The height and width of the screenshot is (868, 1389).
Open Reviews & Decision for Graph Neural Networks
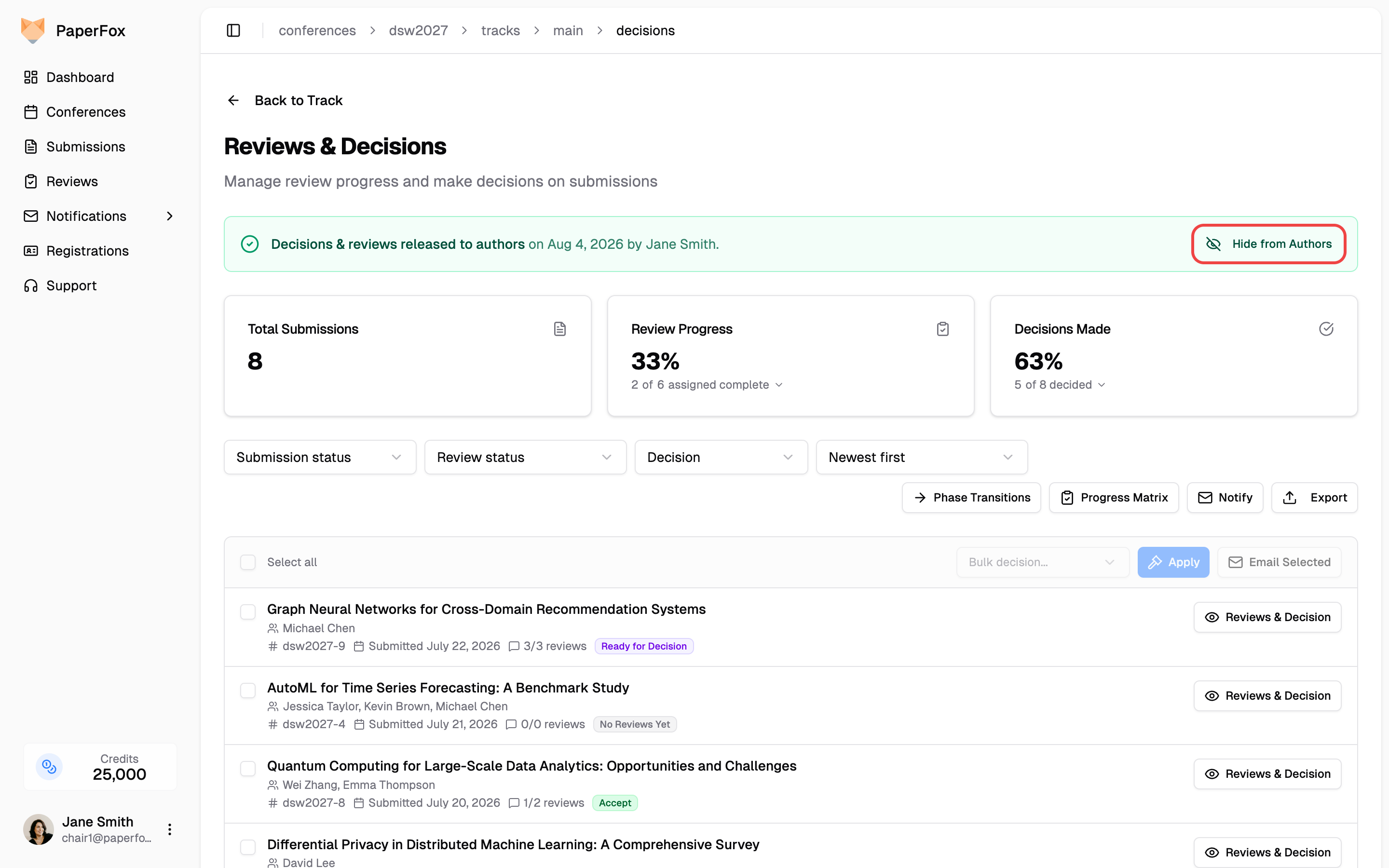tap(1267, 617)
